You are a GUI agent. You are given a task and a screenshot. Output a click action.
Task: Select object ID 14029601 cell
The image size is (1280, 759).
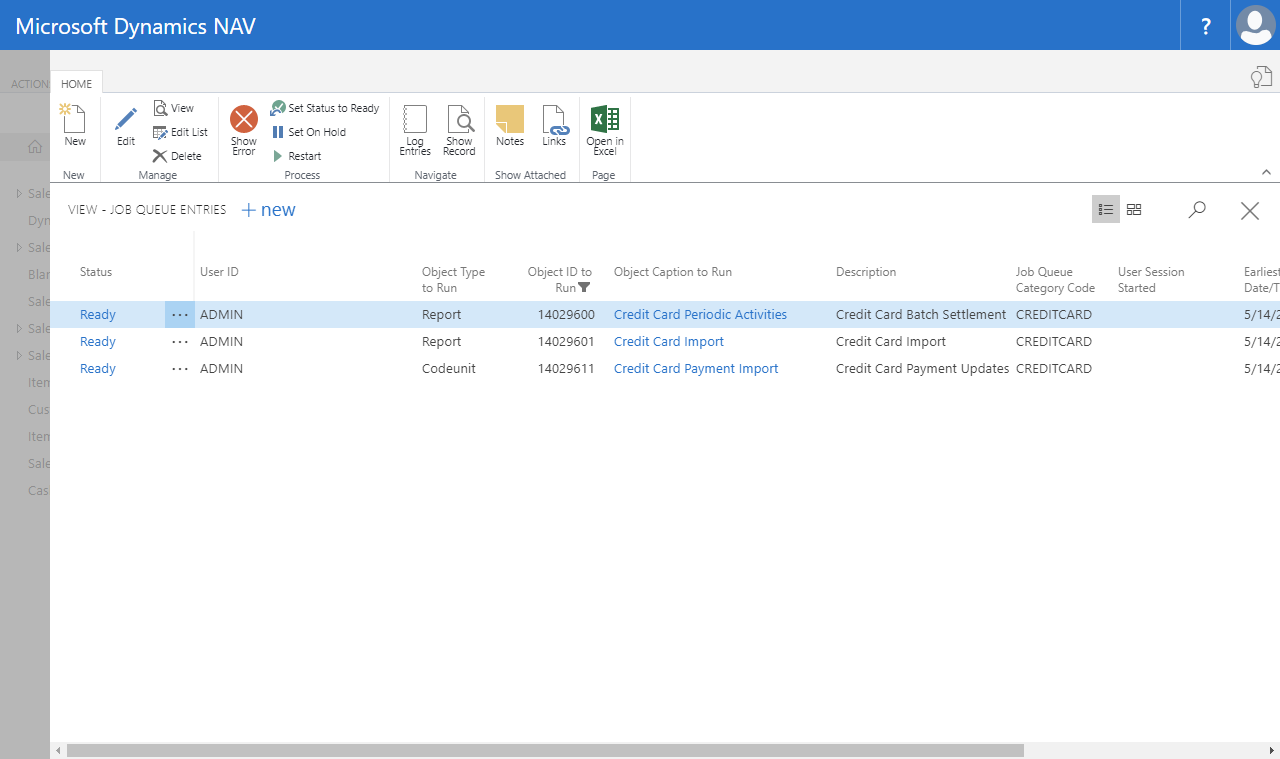point(566,341)
